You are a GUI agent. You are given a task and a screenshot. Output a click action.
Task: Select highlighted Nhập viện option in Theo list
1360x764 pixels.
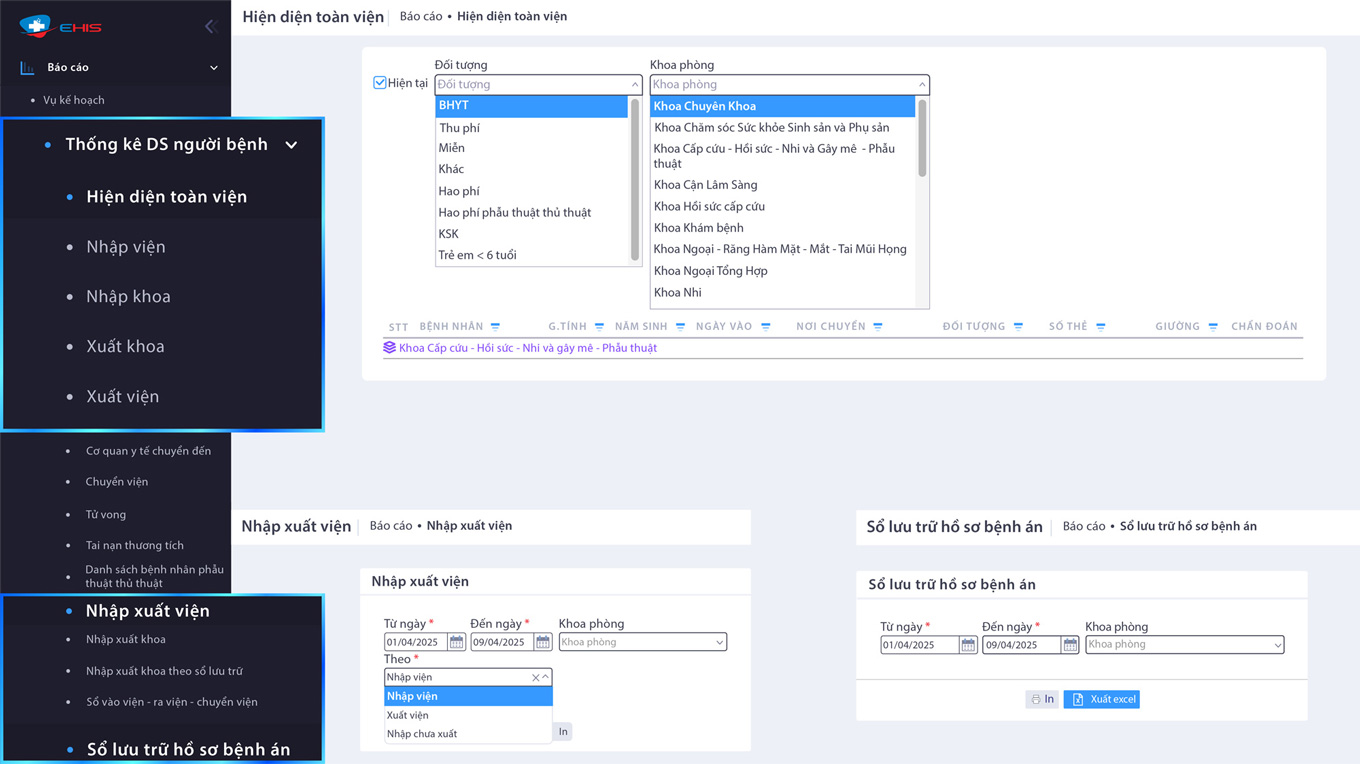(x=468, y=696)
